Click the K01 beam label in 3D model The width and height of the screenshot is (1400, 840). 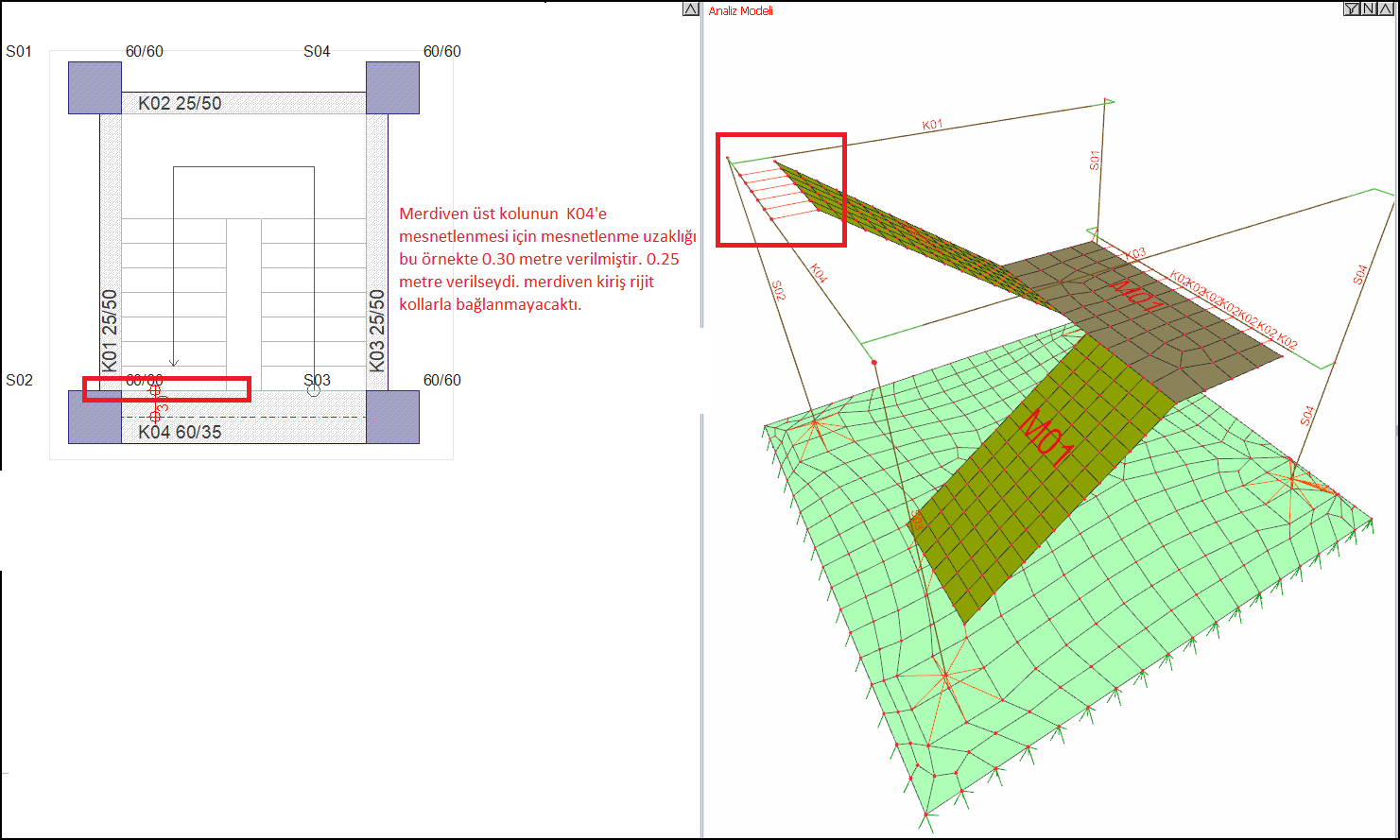point(932,125)
